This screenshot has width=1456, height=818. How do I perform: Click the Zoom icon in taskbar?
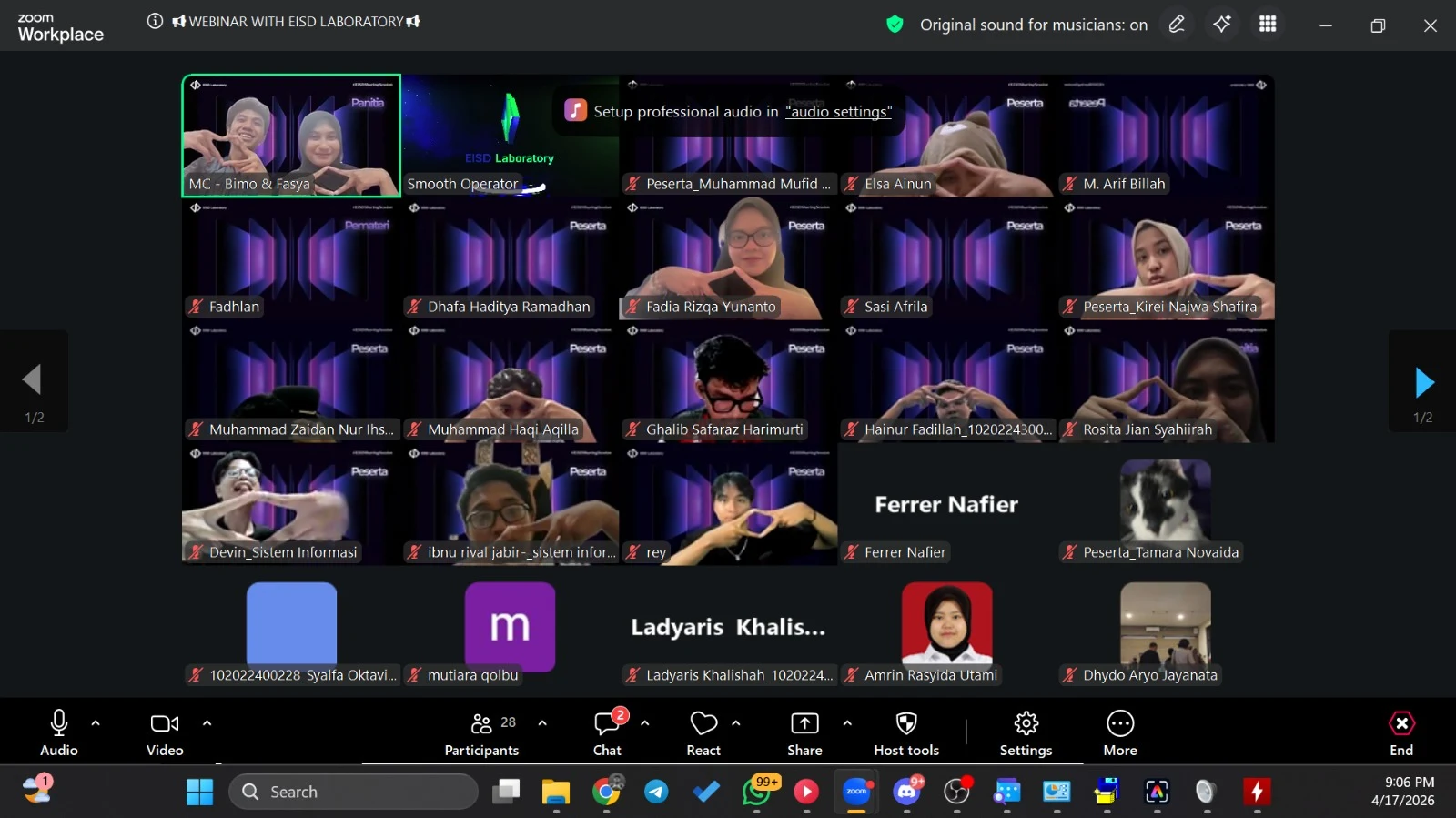click(856, 792)
